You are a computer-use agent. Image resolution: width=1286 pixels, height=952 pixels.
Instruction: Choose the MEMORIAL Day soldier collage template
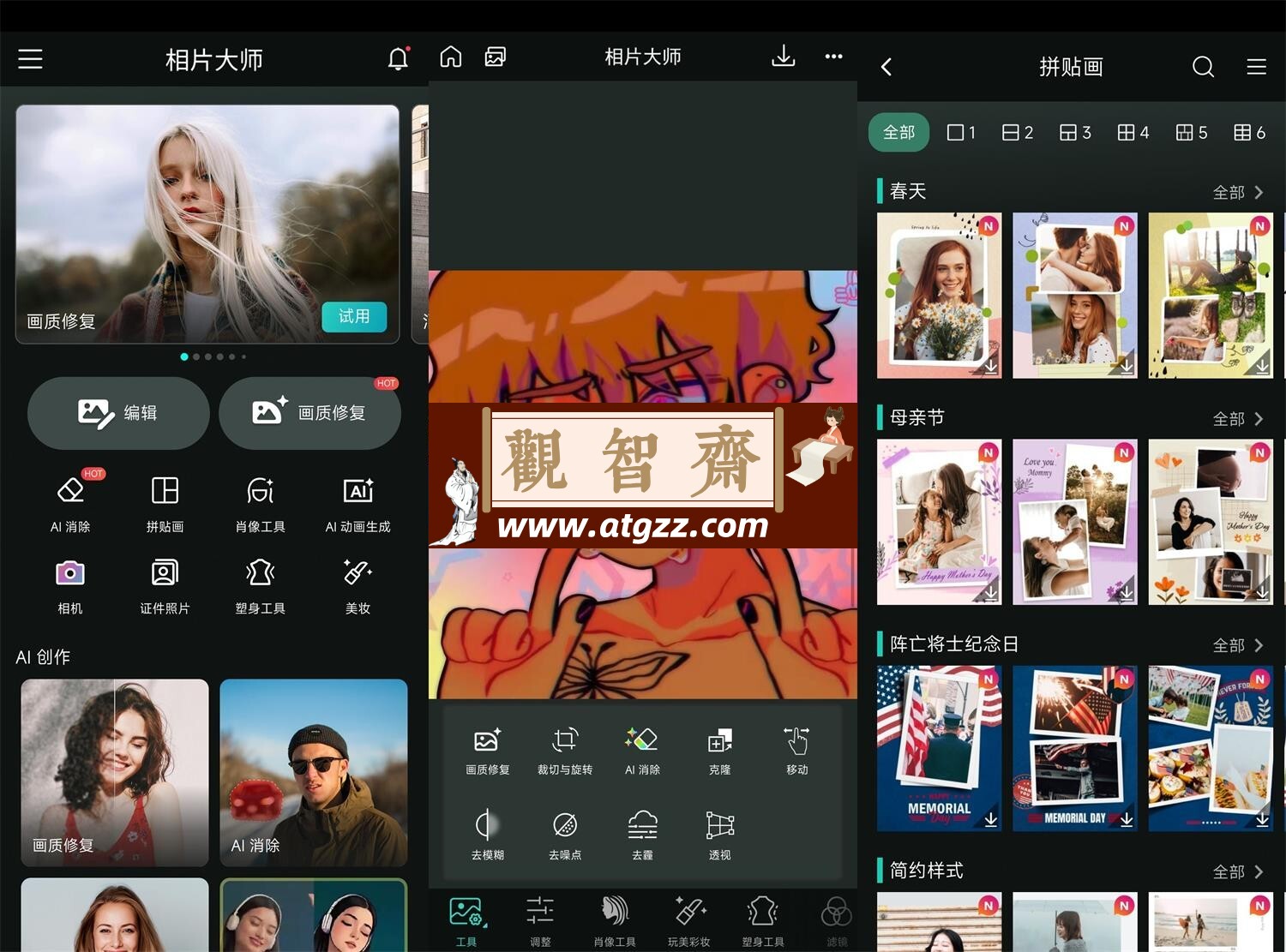pyautogui.click(x=939, y=749)
